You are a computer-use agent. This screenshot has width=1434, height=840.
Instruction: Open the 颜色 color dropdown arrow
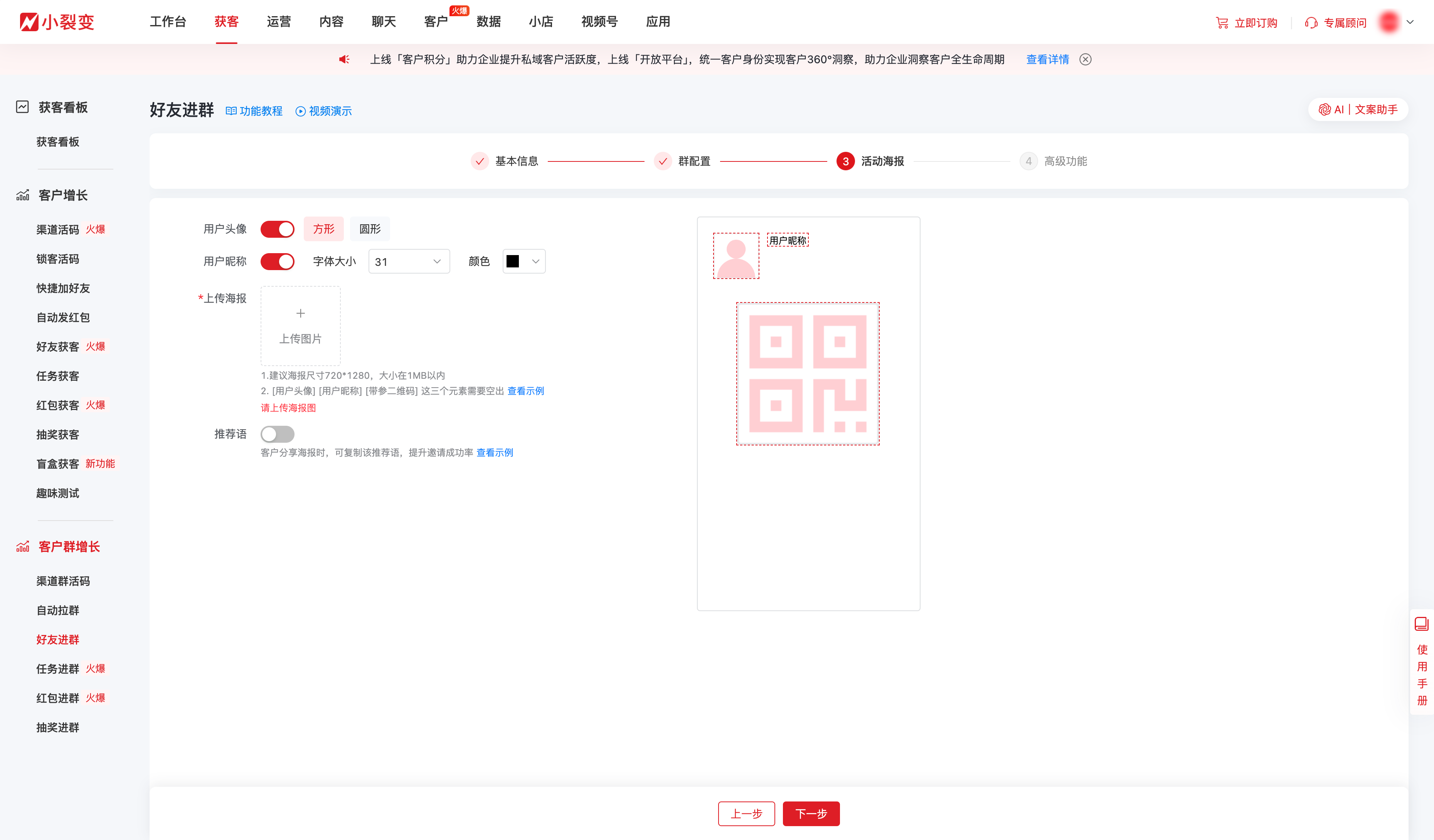click(x=535, y=261)
